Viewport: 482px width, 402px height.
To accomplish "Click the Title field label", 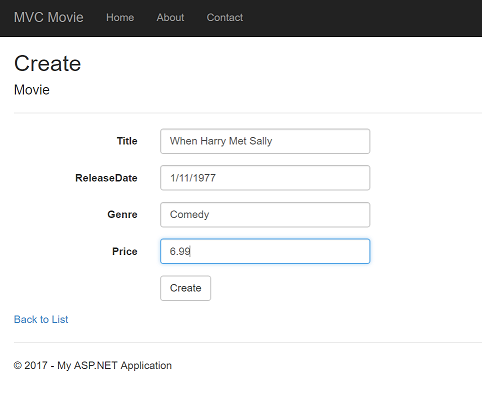I will coord(127,141).
